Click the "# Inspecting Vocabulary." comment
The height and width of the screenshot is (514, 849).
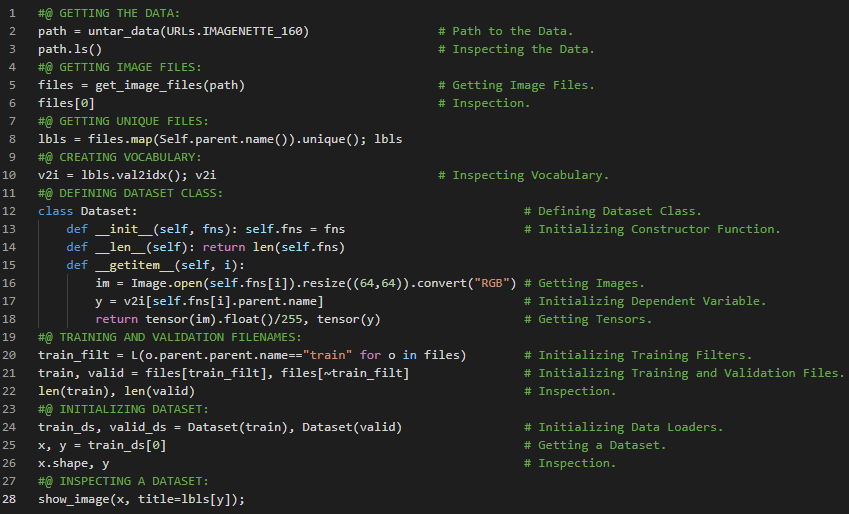pyautogui.click(x=530, y=175)
